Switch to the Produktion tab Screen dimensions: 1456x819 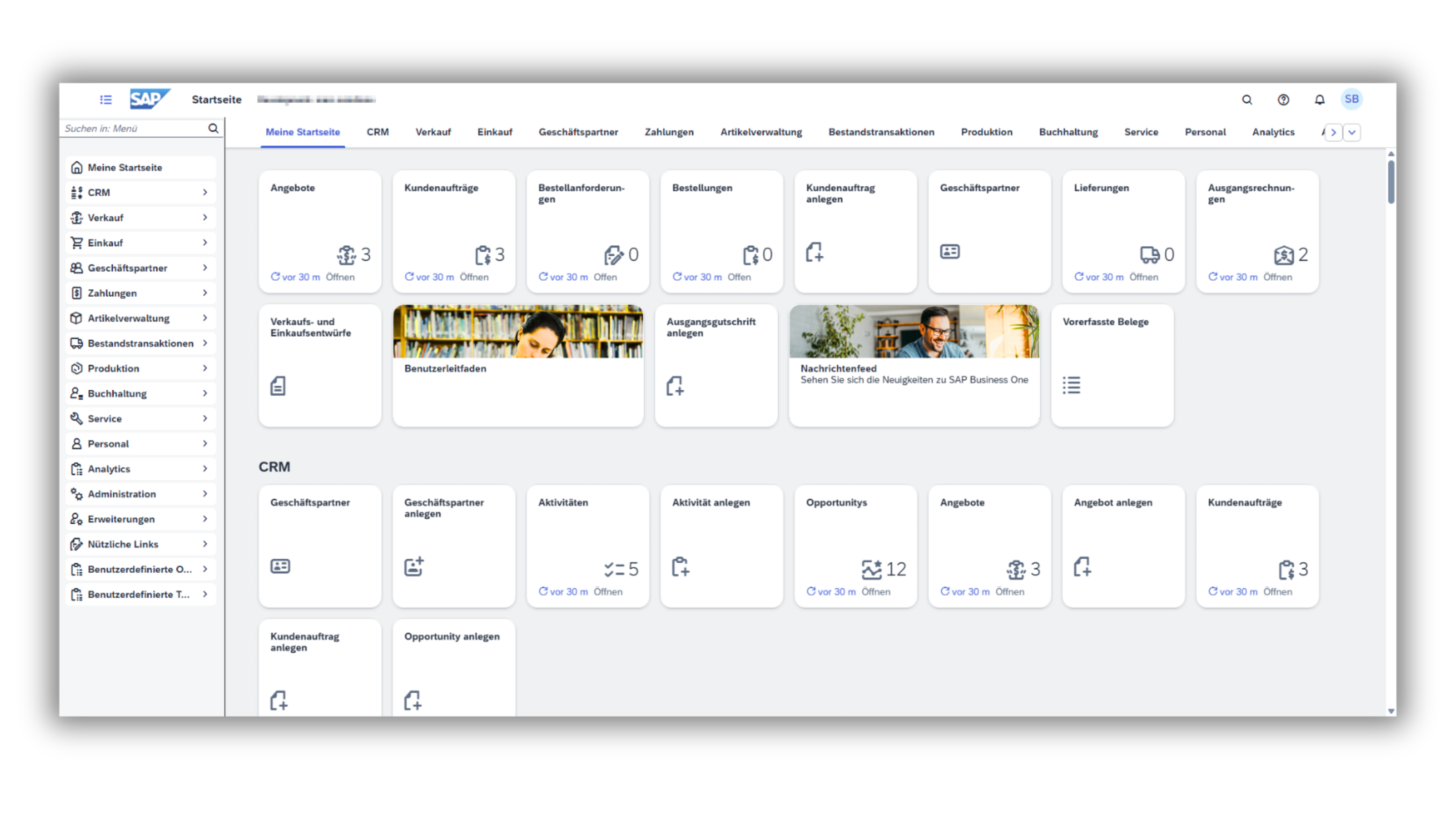[986, 131]
